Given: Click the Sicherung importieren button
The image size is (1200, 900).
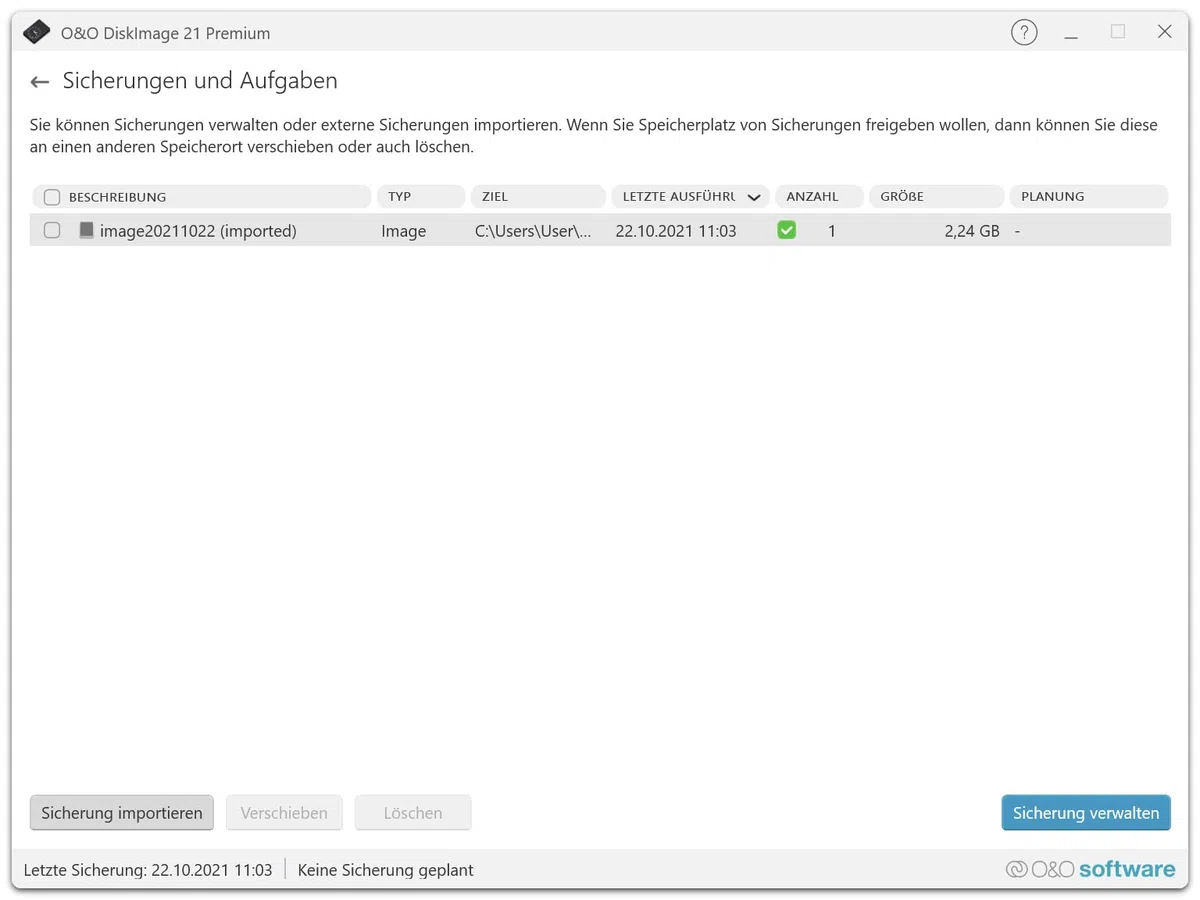Looking at the screenshot, I should [122, 813].
